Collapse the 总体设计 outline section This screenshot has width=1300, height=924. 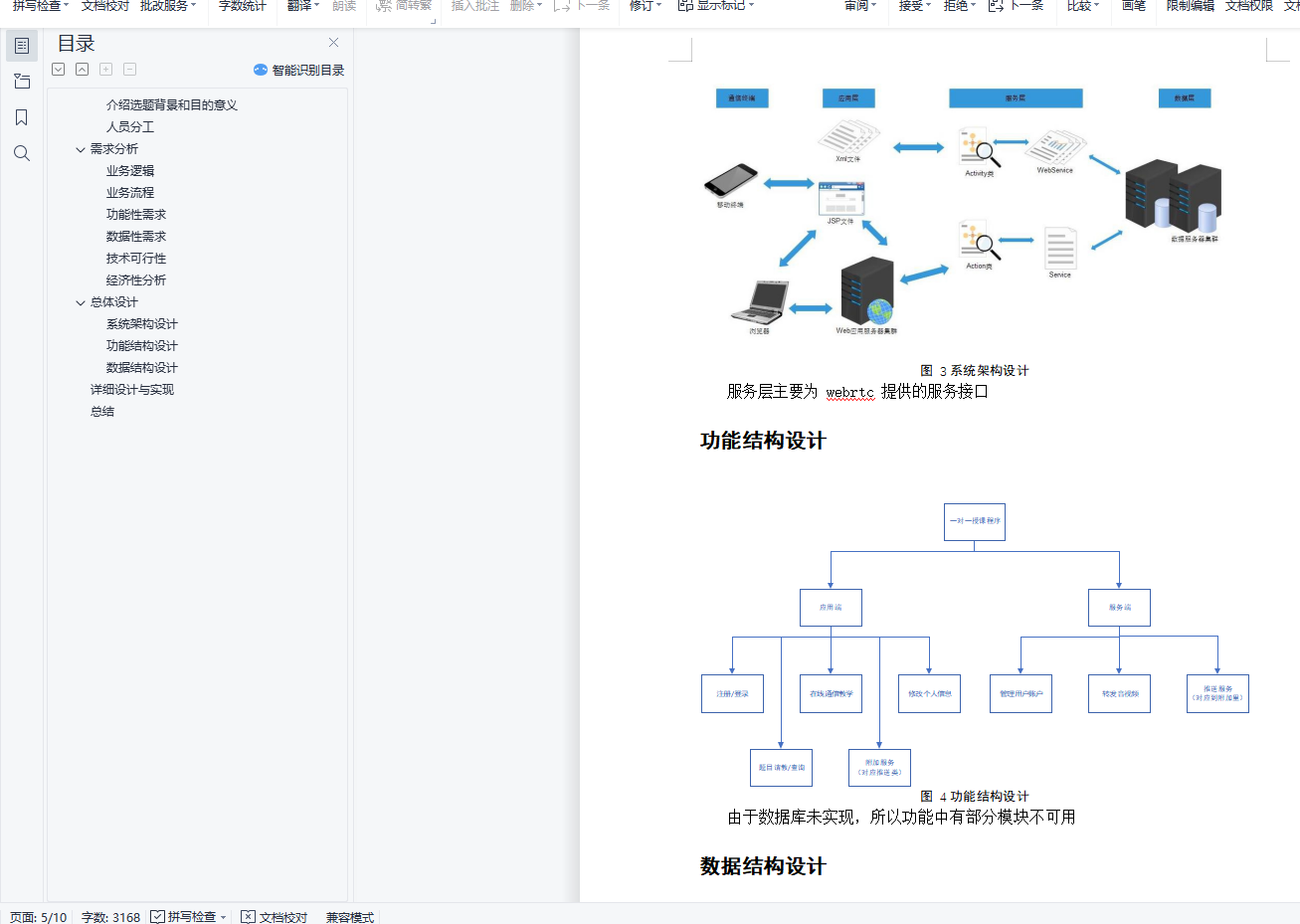pyautogui.click(x=81, y=302)
